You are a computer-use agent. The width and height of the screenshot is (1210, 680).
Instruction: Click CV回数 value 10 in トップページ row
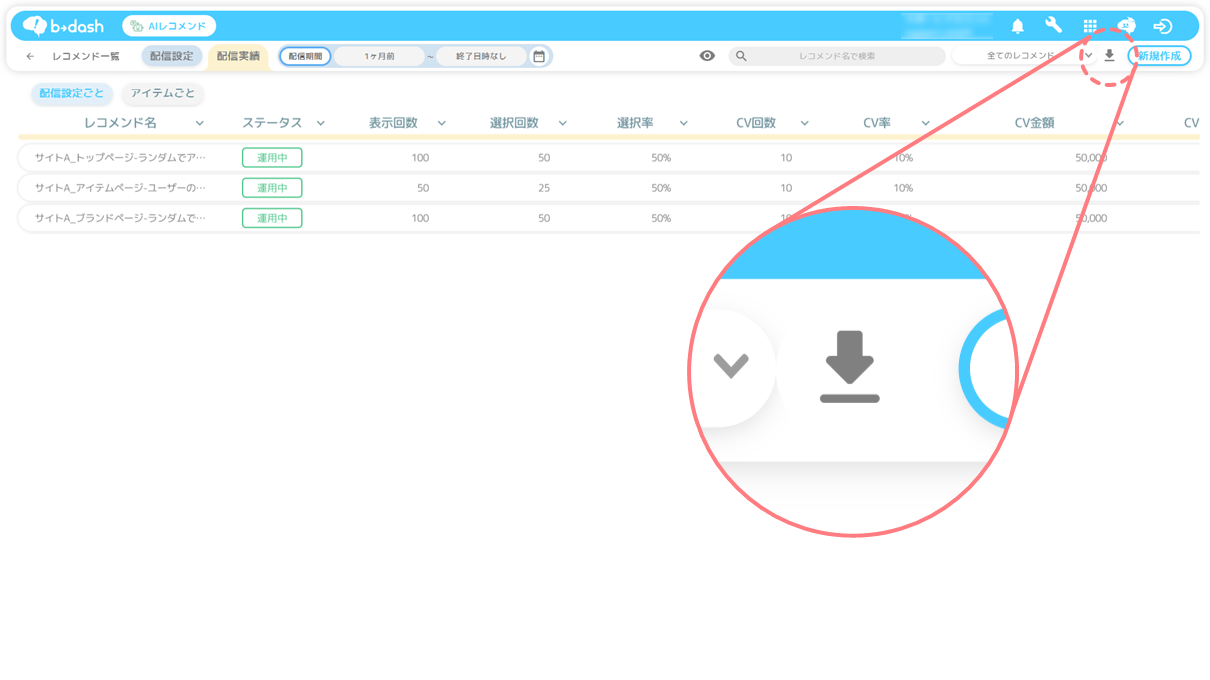786,158
